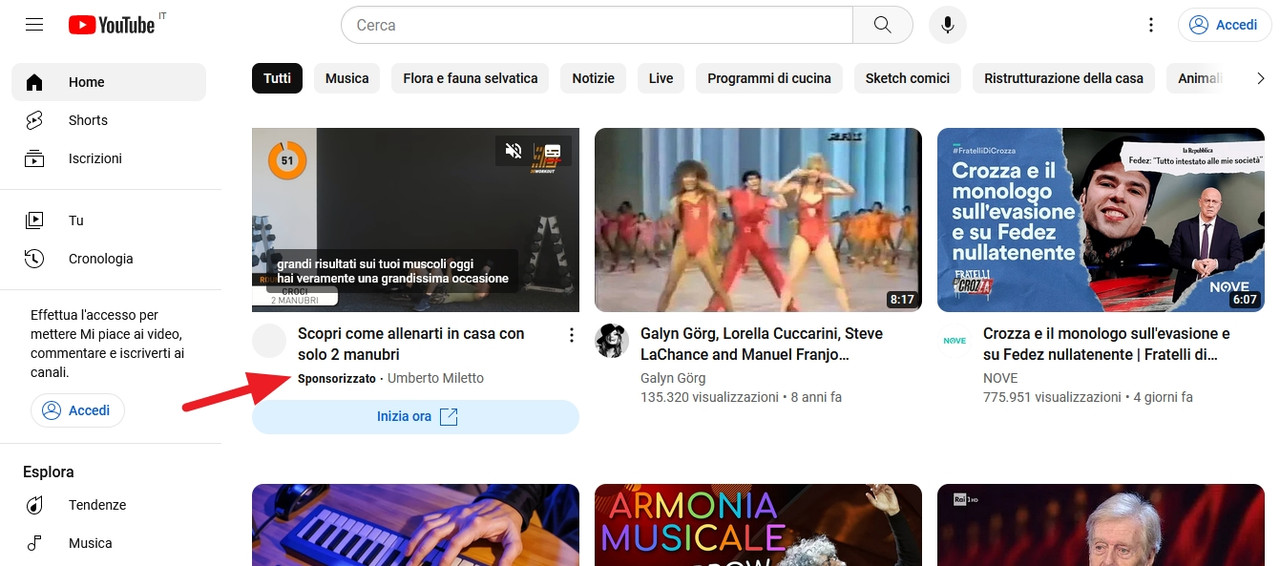Click the YouTube logo

pos(112,25)
